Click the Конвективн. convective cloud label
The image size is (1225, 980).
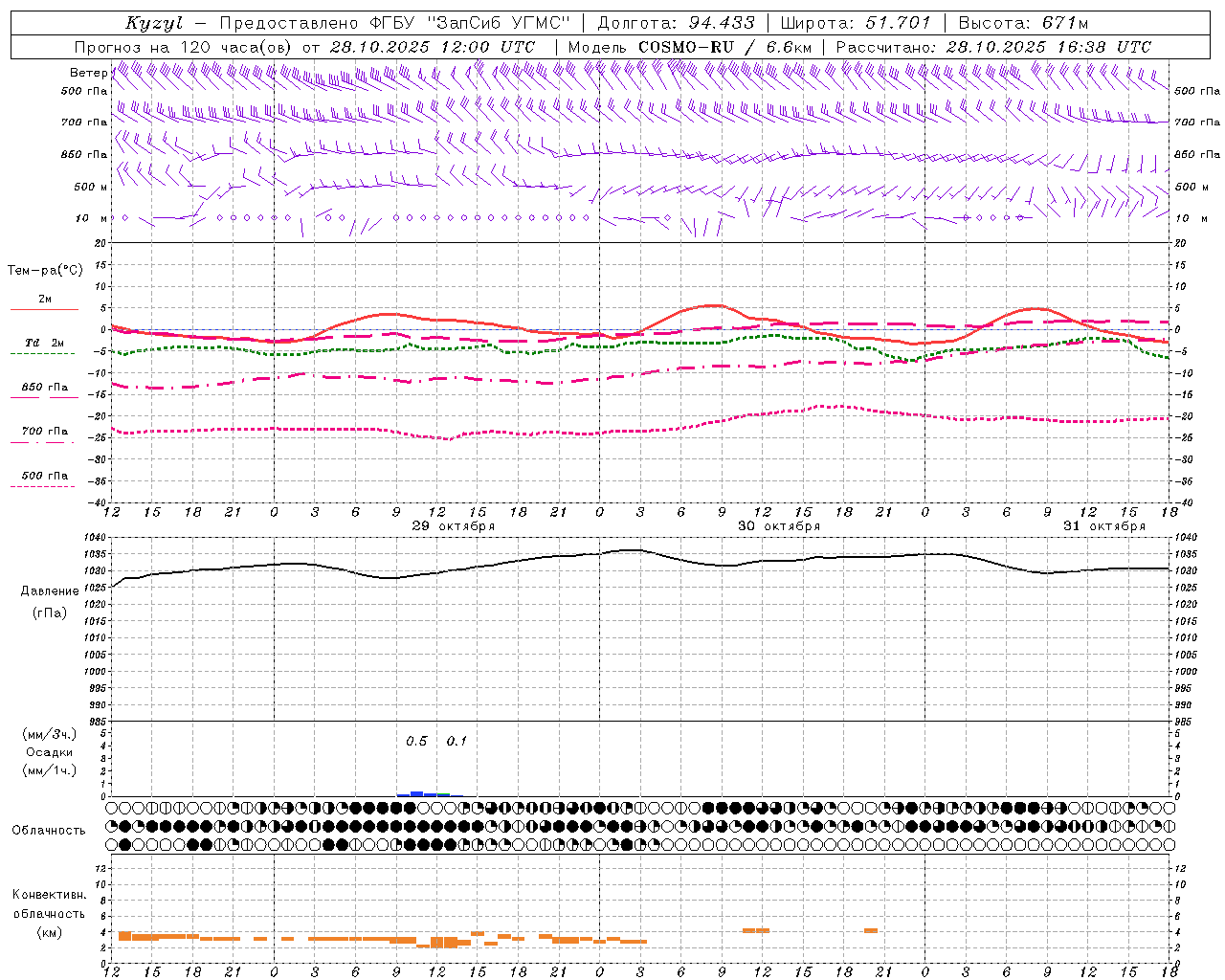[x=50, y=895]
